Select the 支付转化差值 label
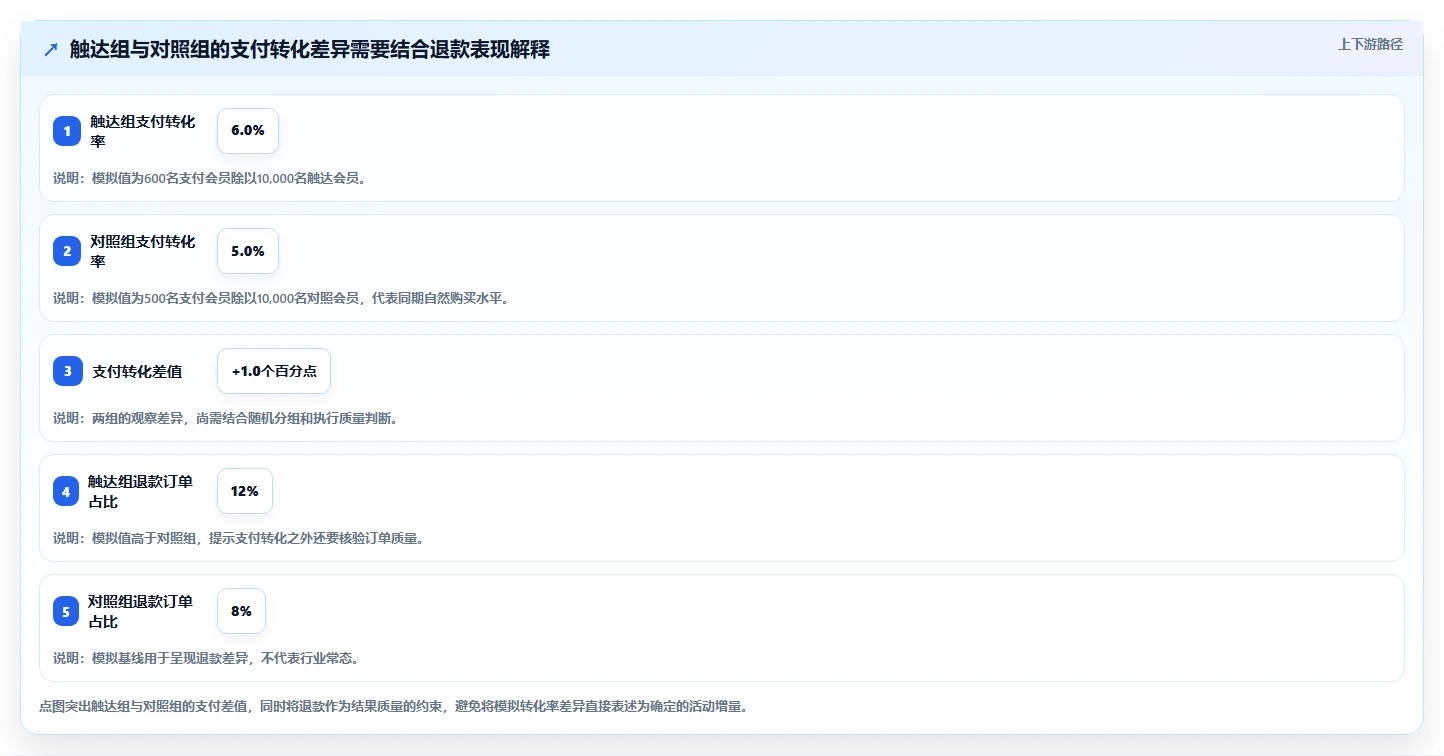The height and width of the screenshot is (756, 1444). click(x=137, y=371)
